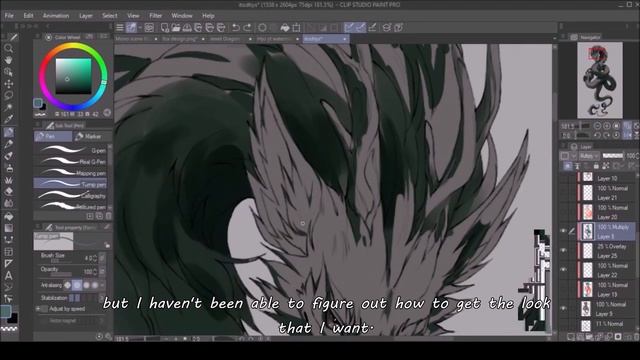
Task: Select the Eyedropper tool
Action: coord(8,119)
